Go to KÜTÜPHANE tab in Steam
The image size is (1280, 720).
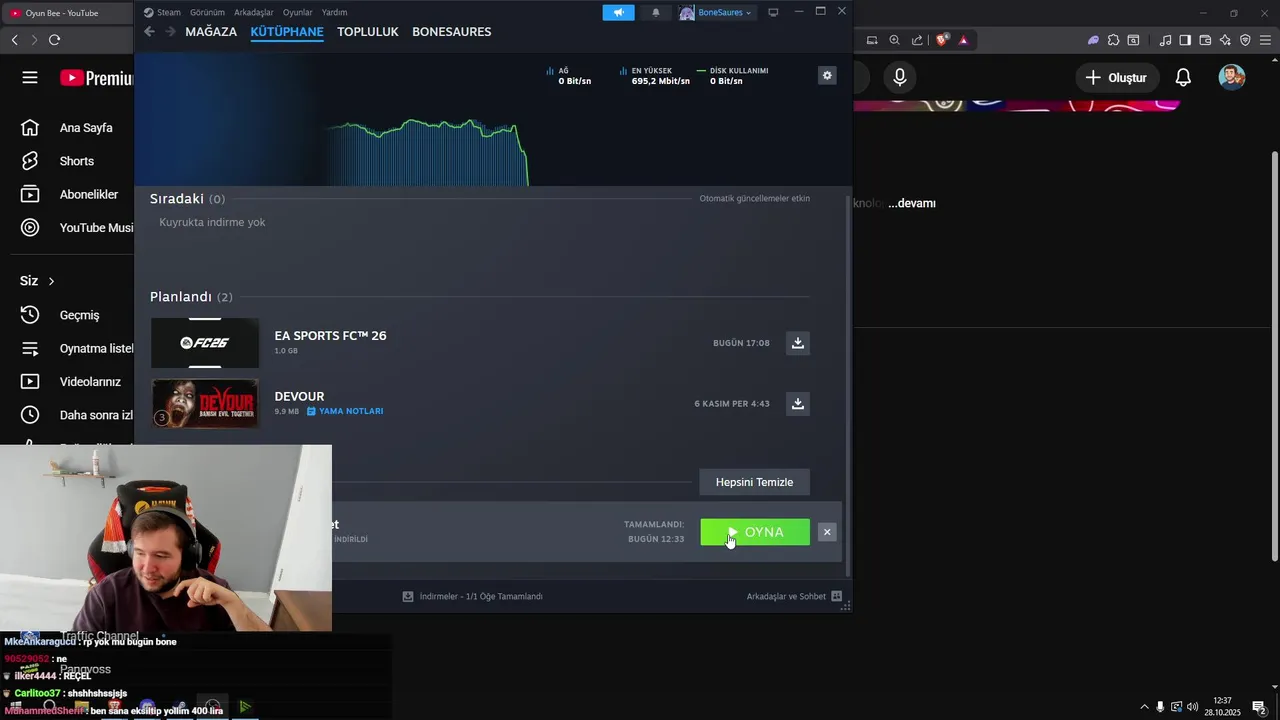[287, 32]
